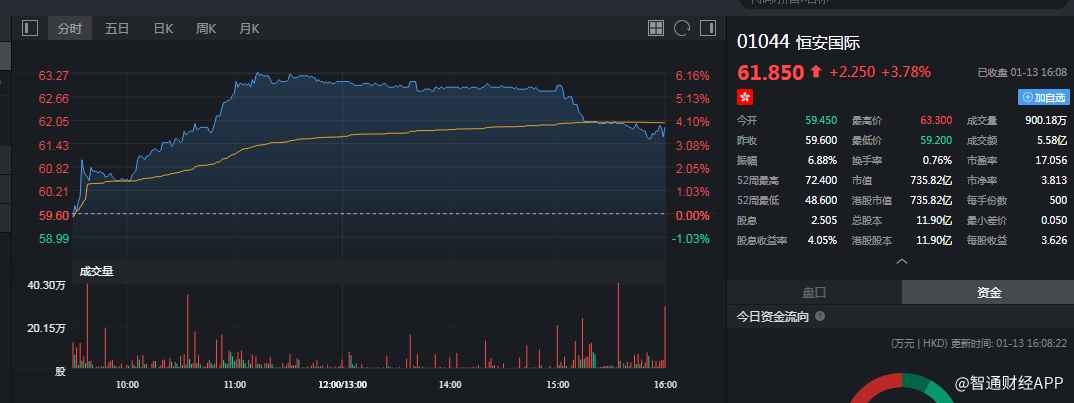Viewport: 1074px width, 403px height.
Task: Click info icon beside 今日资金流向
Action: tap(820, 316)
